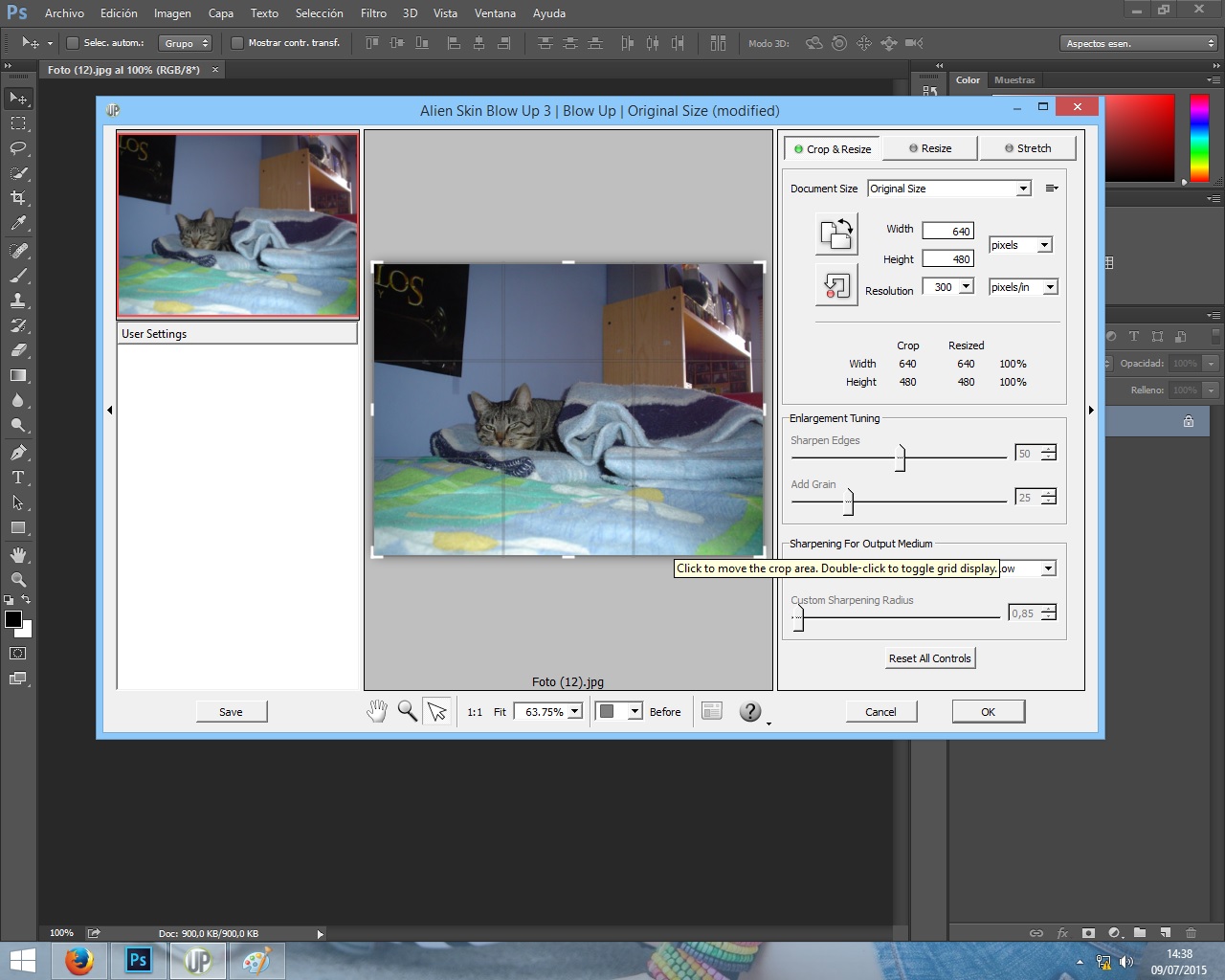The width and height of the screenshot is (1225, 980).
Task: Click the Save button
Action: (231, 711)
